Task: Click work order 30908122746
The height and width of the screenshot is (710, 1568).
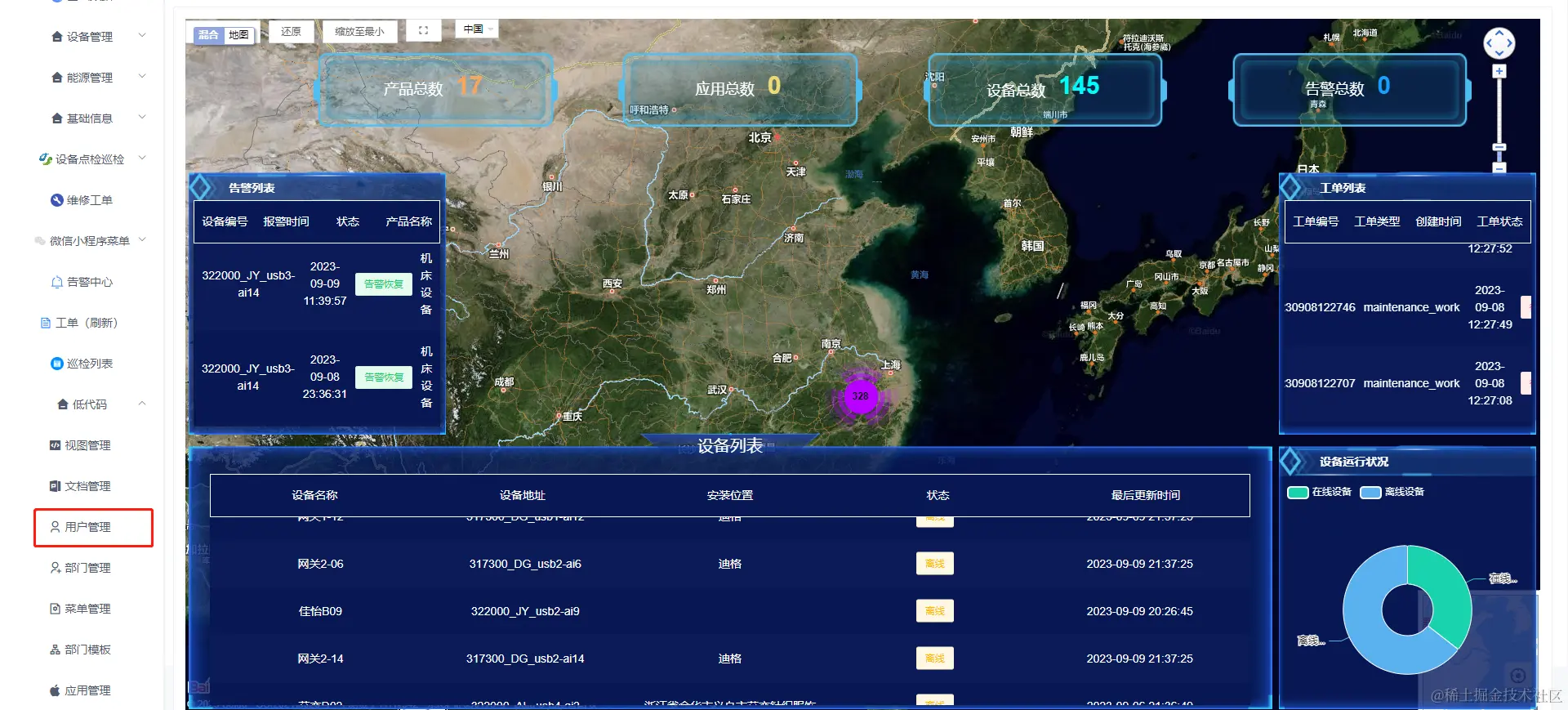Action: click(1320, 307)
